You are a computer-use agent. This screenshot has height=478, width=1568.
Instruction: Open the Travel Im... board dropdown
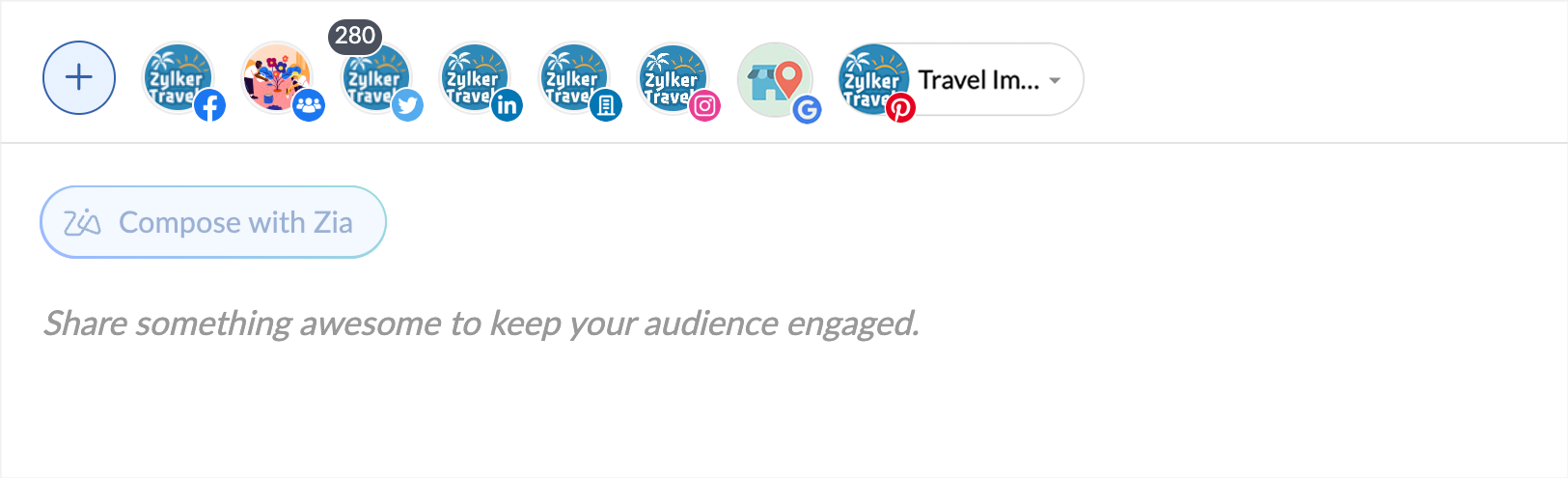click(x=978, y=80)
